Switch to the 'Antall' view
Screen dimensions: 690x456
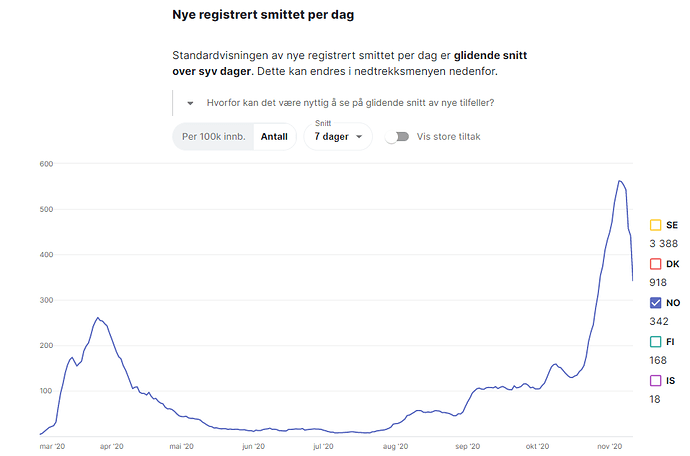(x=274, y=136)
